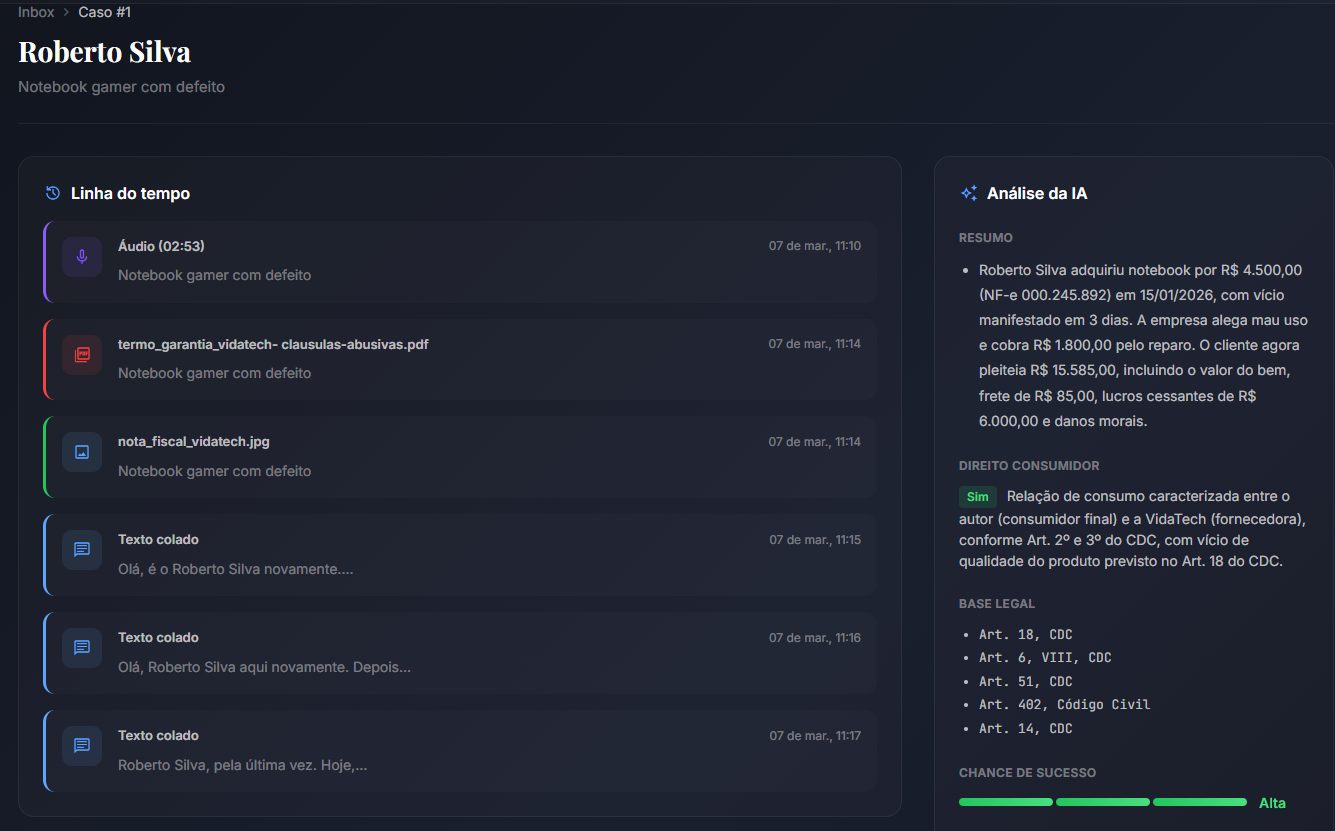Click the 07 de mar., 11:10 timestamp
This screenshot has width=1335, height=831.
[814, 246]
